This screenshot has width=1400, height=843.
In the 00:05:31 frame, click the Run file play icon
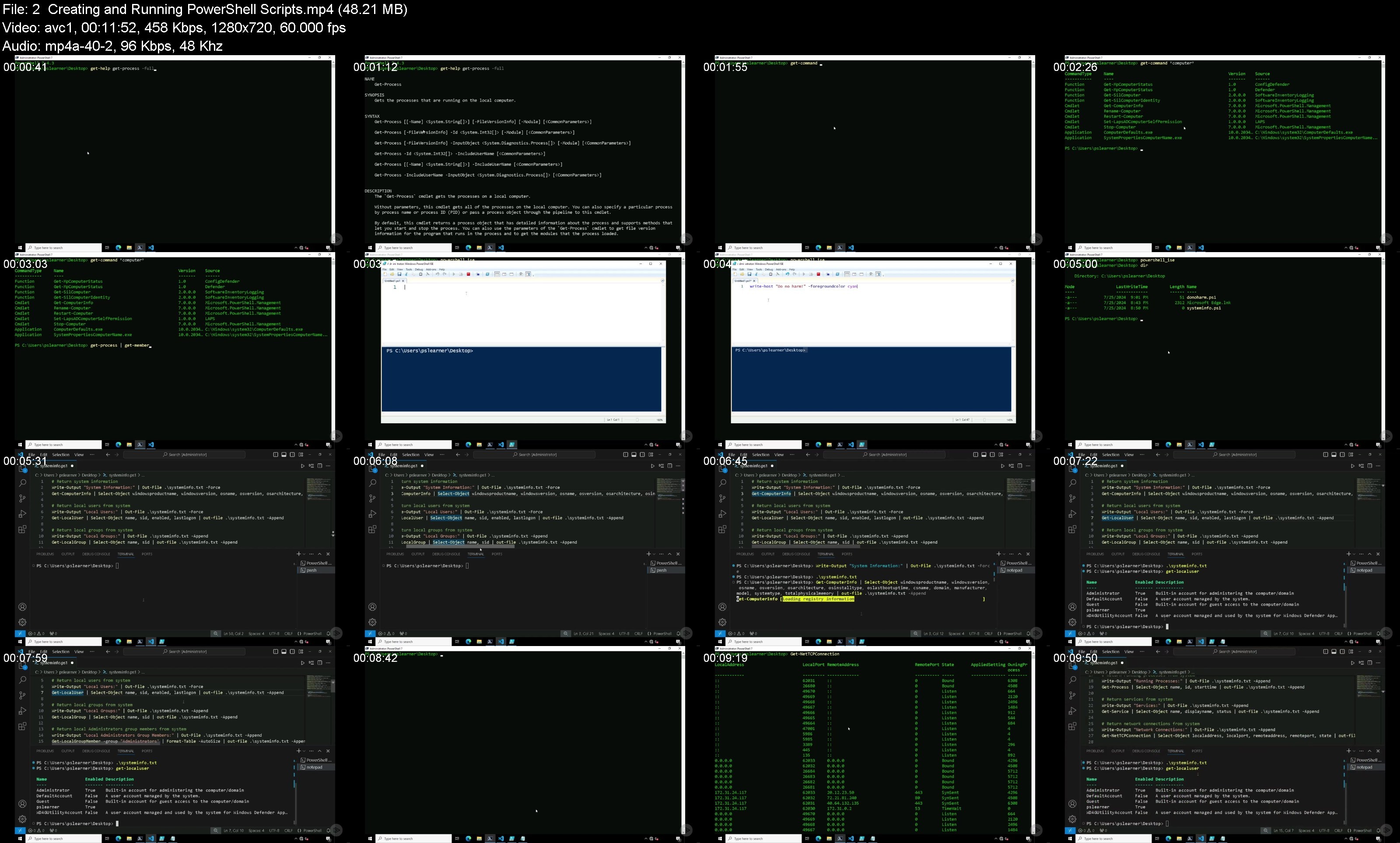click(303, 466)
